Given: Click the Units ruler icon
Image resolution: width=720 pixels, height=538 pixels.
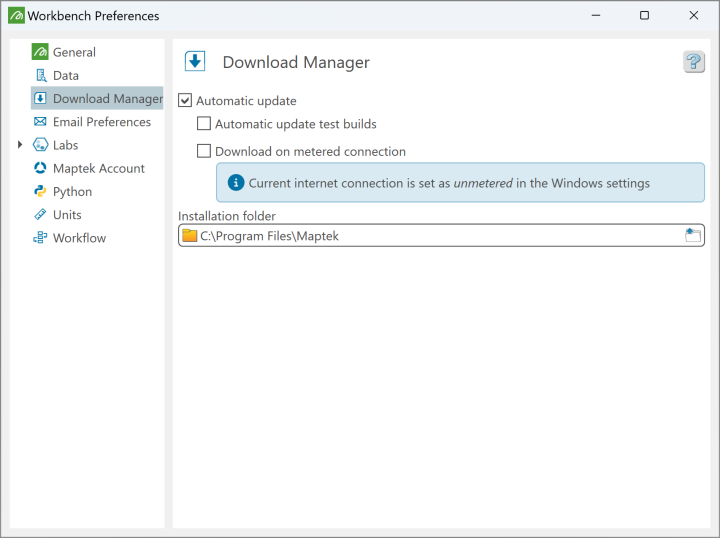Looking at the screenshot, I should click(40, 215).
